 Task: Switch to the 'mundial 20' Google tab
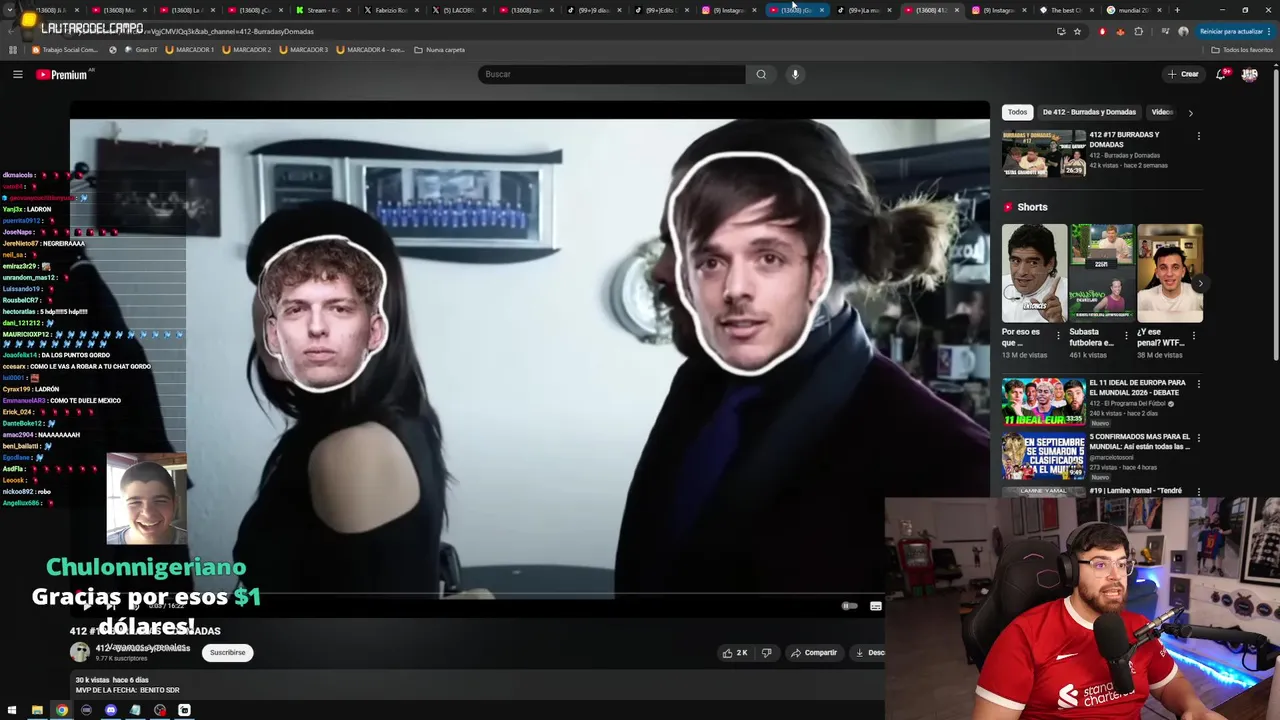(1134, 10)
